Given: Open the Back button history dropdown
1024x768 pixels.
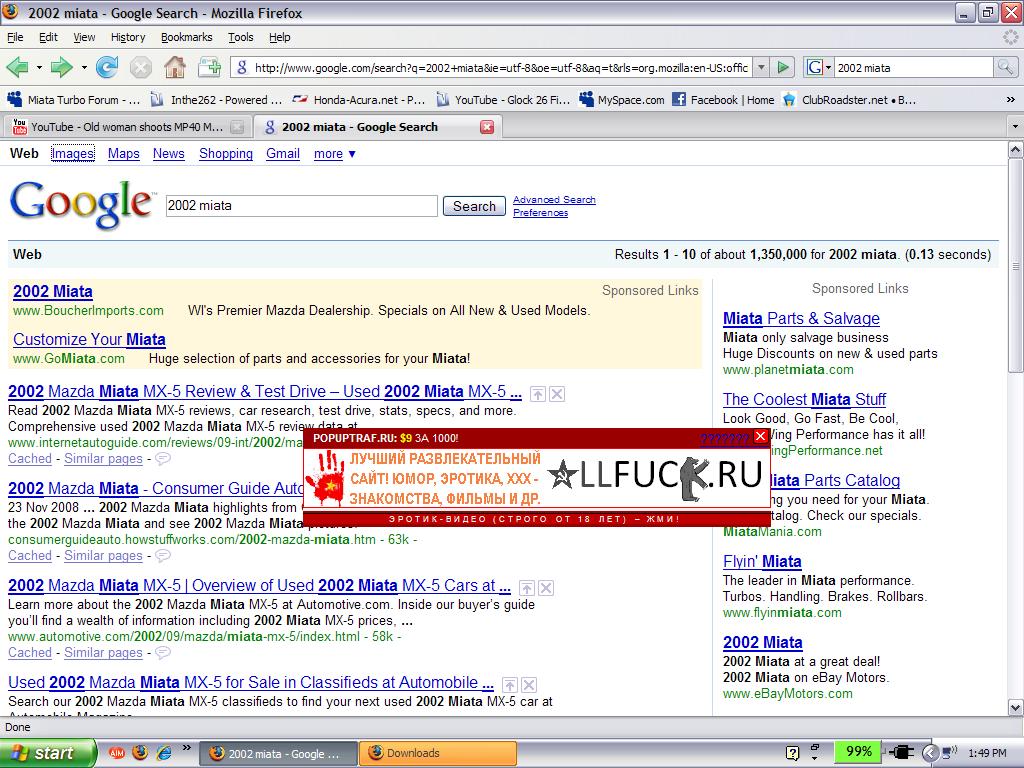Looking at the screenshot, I should click(39, 67).
